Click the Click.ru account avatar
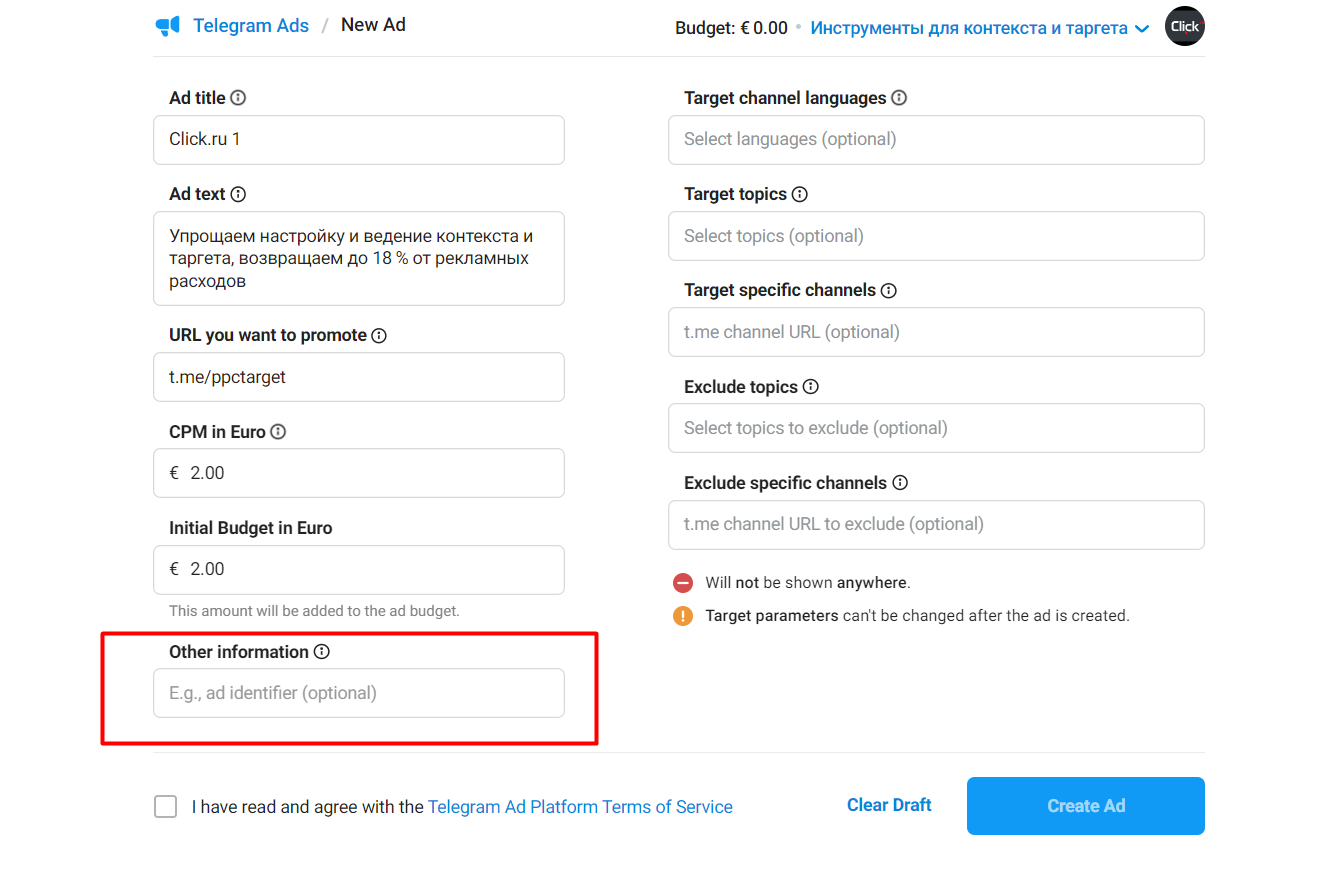Screen dimensions: 1328x879 [1185, 26]
